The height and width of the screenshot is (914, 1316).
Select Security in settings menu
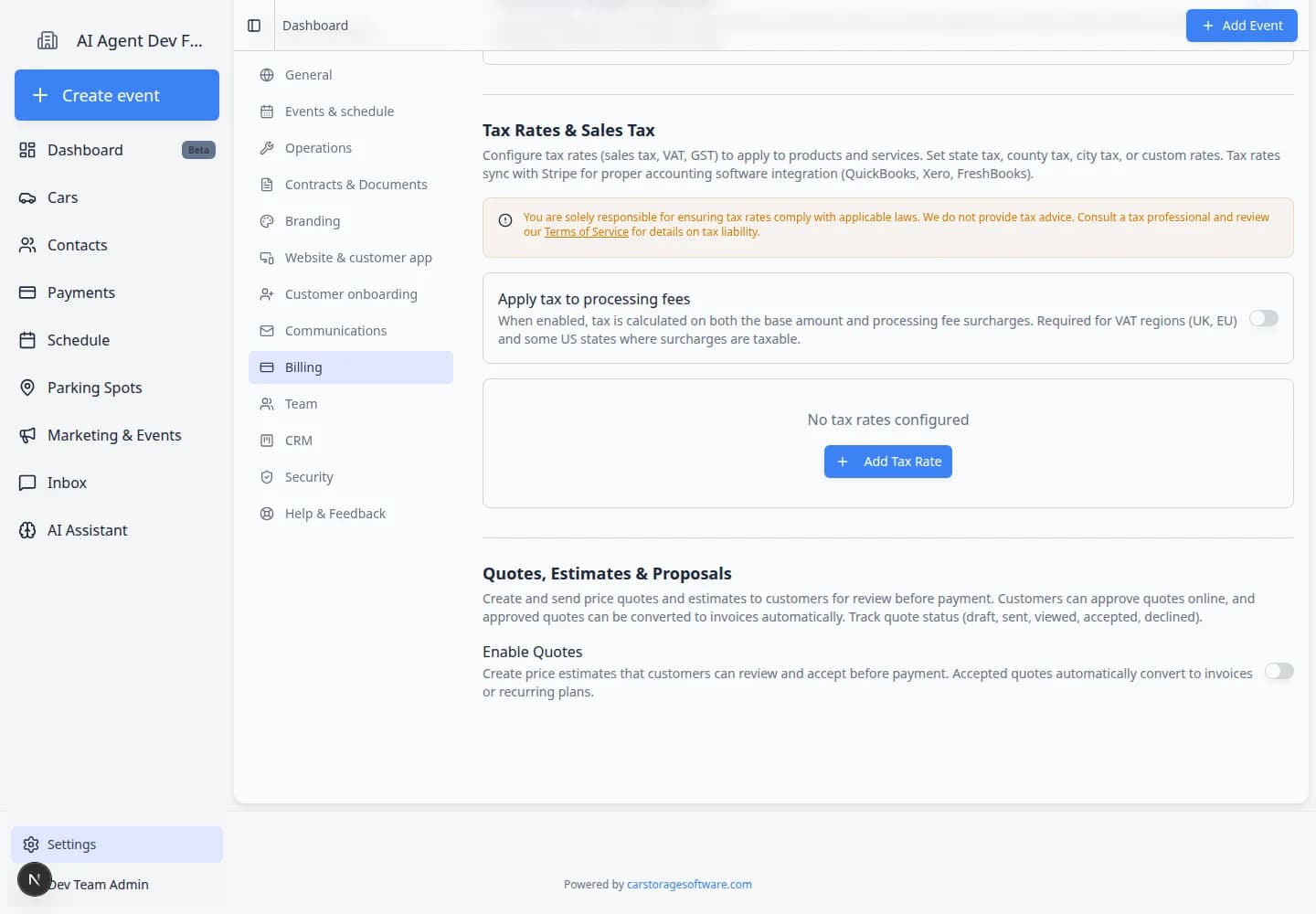pyautogui.click(x=351, y=477)
